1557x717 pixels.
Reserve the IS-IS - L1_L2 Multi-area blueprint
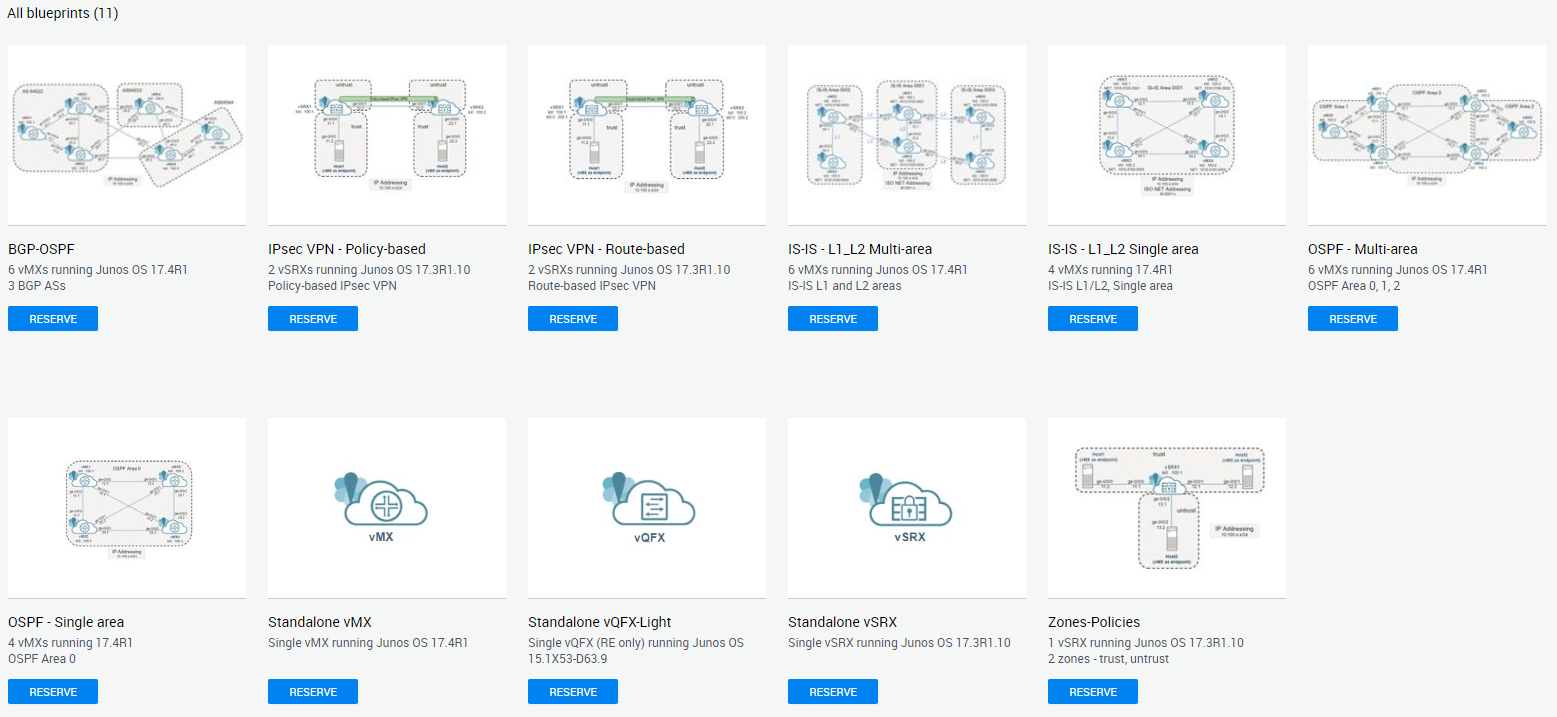pyautogui.click(x=833, y=319)
